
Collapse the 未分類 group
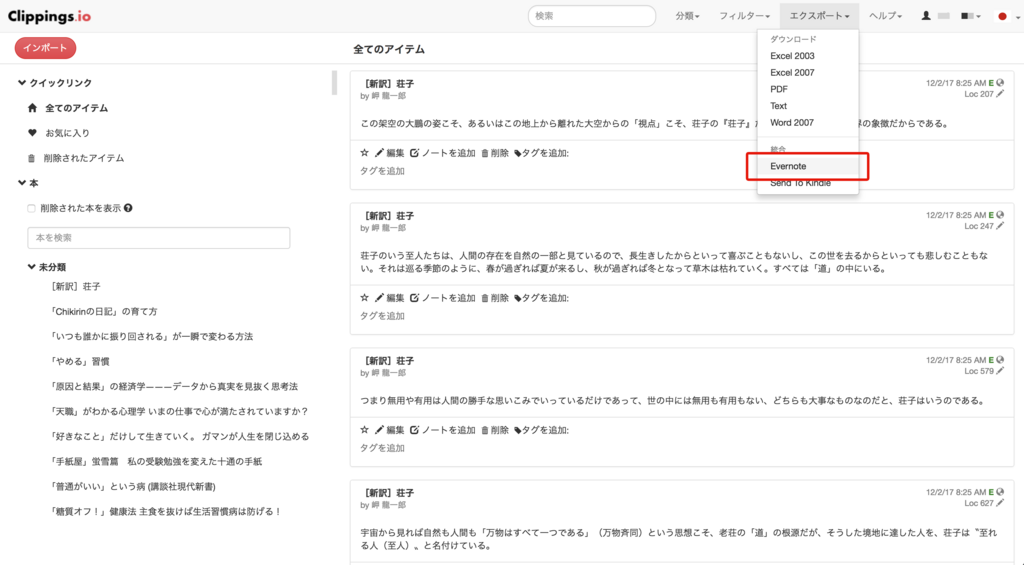coord(47,267)
